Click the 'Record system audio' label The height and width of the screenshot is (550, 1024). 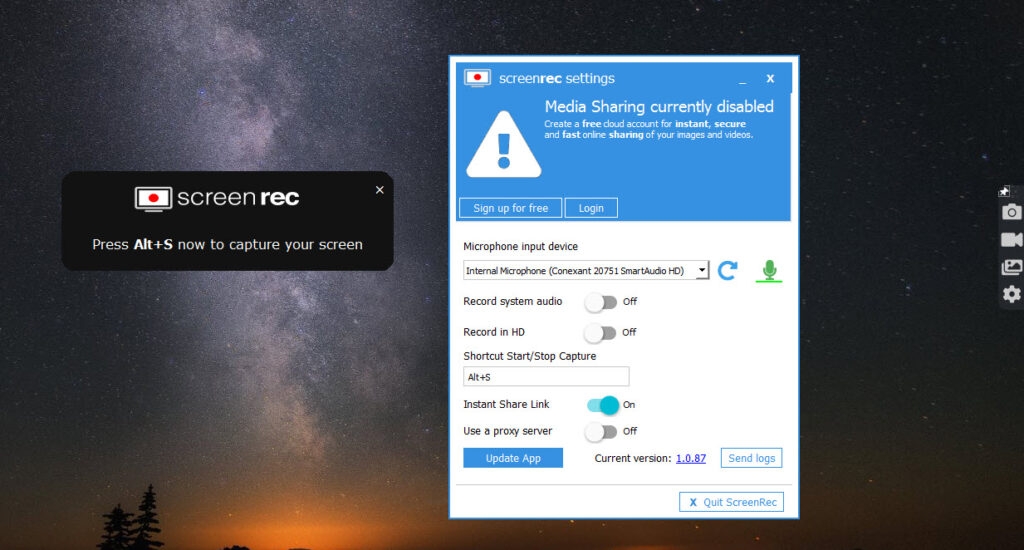513,301
